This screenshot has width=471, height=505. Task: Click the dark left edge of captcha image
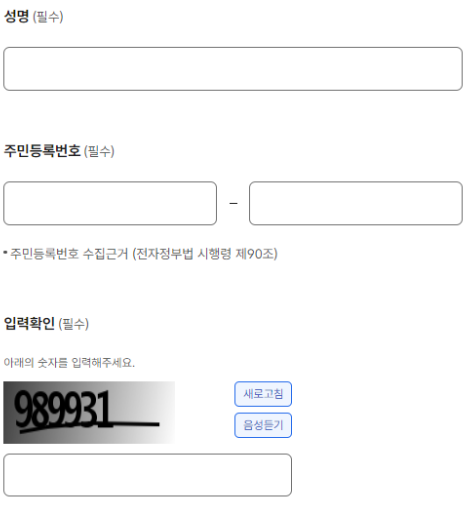[x=8, y=412]
